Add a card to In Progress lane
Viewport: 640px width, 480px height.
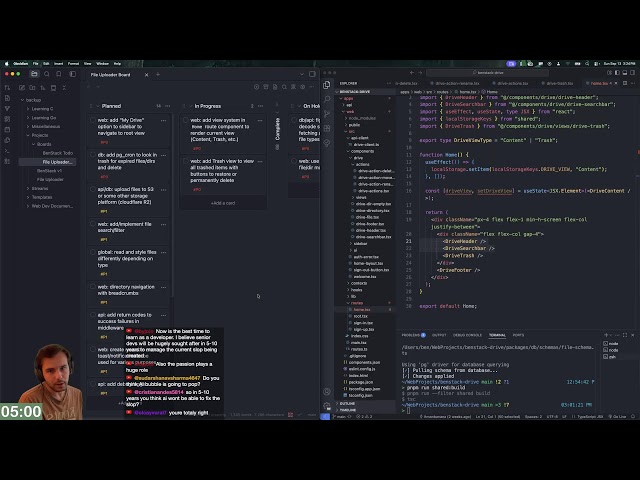pyautogui.click(x=223, y=203)
